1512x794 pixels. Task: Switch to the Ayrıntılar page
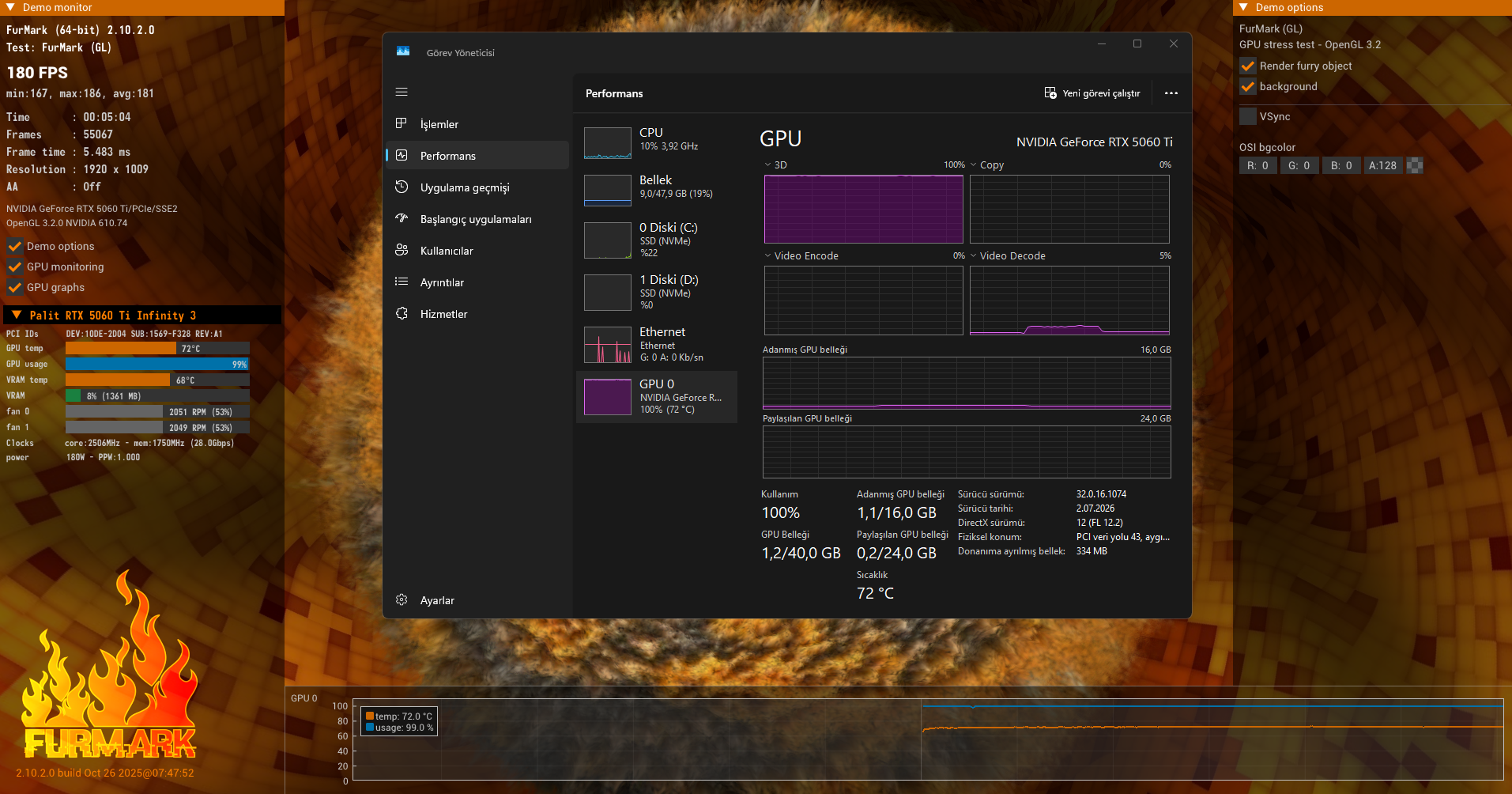pyautogui.click(x=477, y=282)
